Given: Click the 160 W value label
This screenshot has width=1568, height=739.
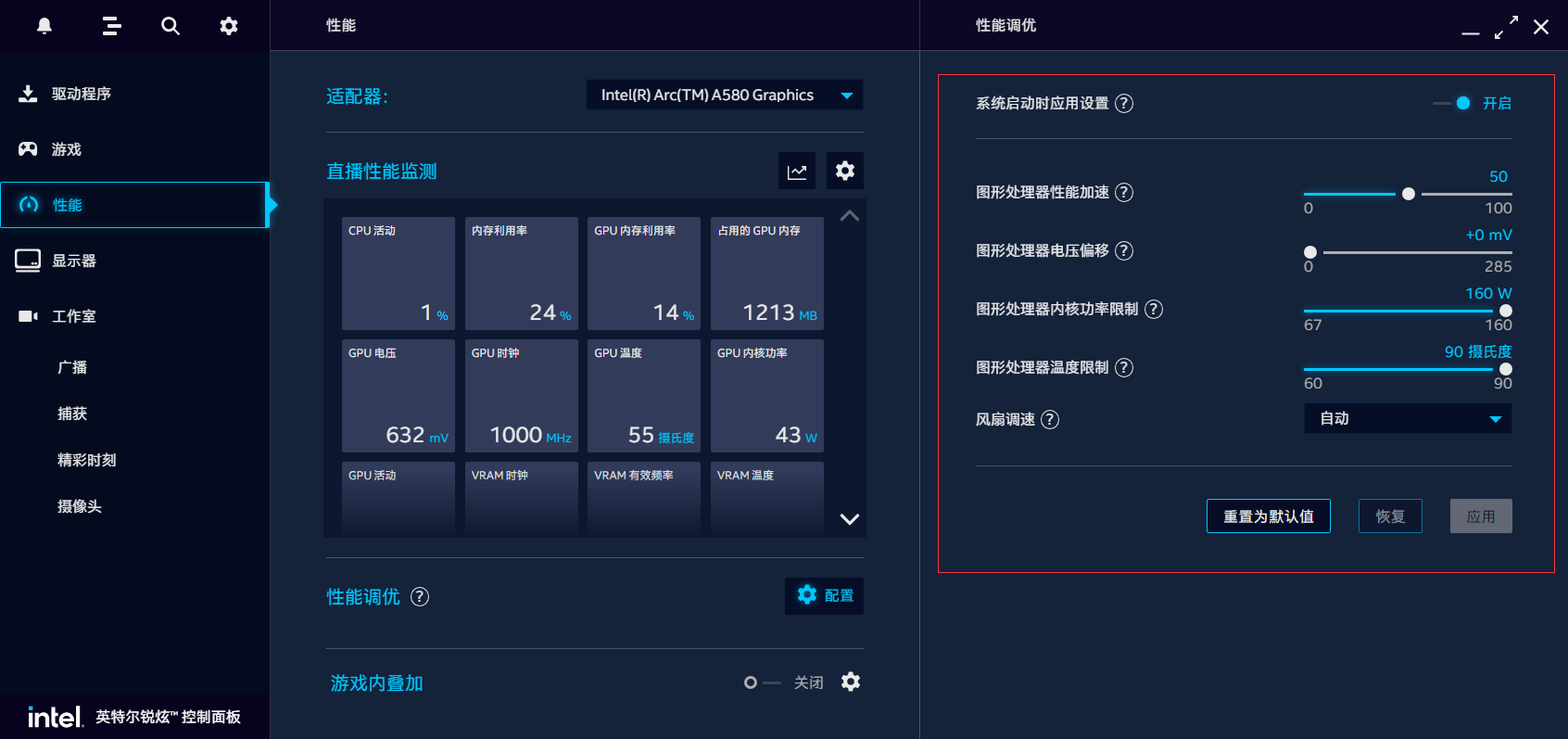Looking at the screenshot, I should pyautogui.click(x=1488, y=293).
